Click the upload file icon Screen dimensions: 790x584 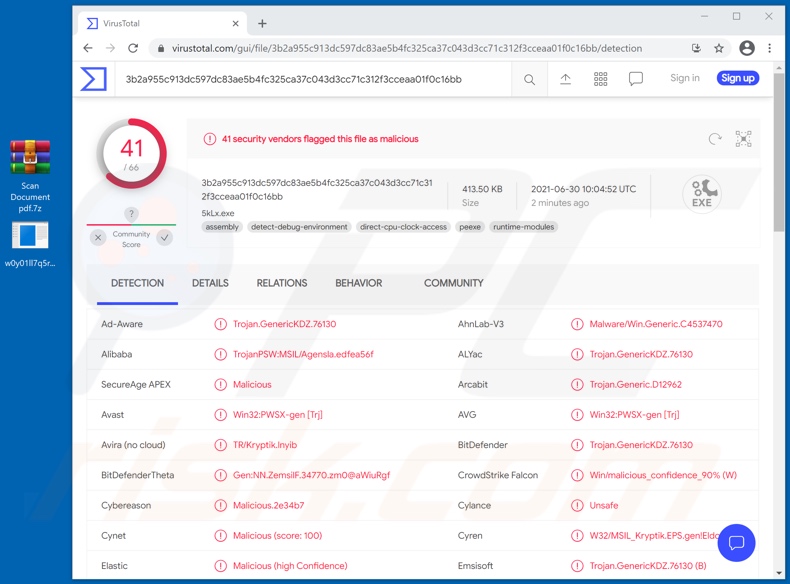[565, 79]
